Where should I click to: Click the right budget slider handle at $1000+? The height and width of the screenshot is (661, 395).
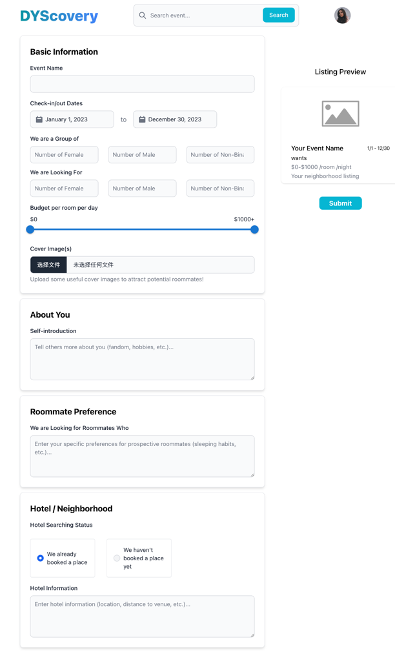tap(254, 229)
